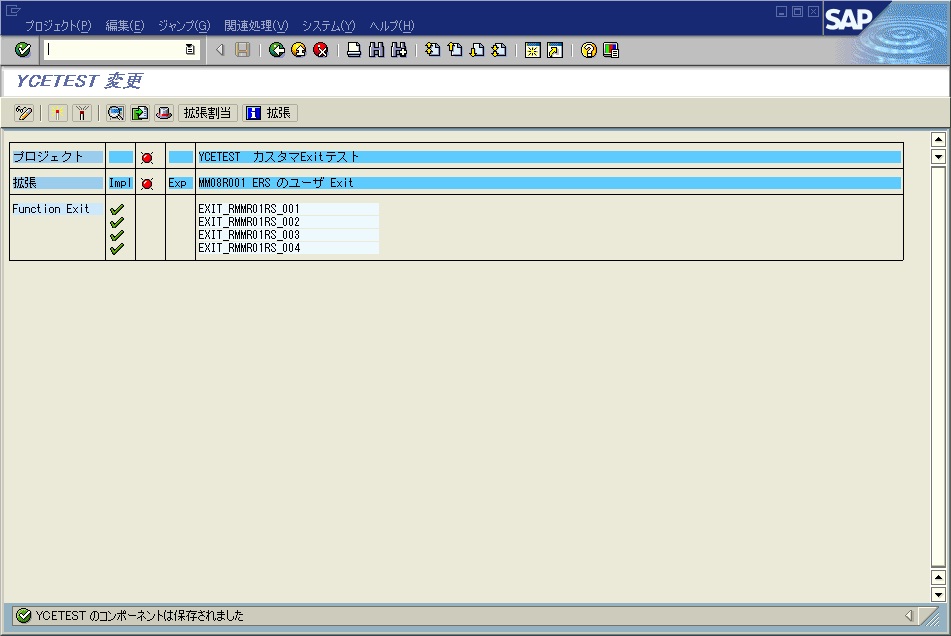Click the magnifying glass display icon

click(114, 113)
